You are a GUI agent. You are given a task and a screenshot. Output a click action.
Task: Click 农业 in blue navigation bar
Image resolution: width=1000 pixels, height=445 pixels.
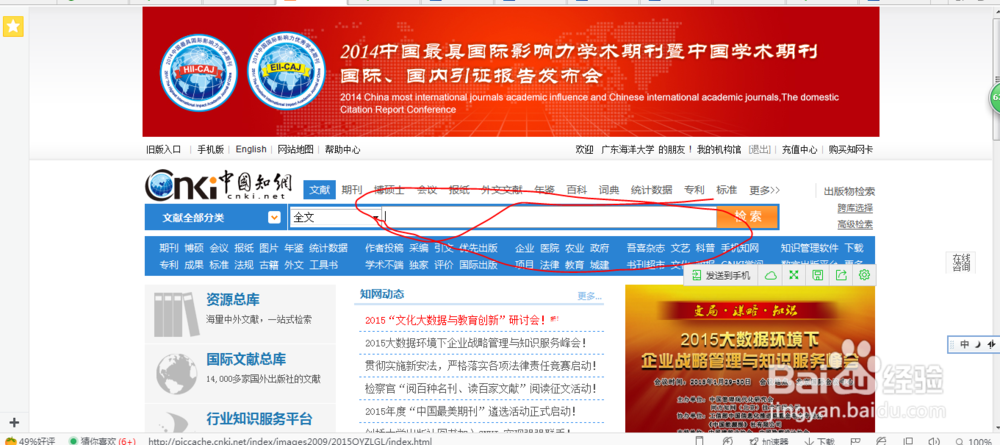pos(574,248)
